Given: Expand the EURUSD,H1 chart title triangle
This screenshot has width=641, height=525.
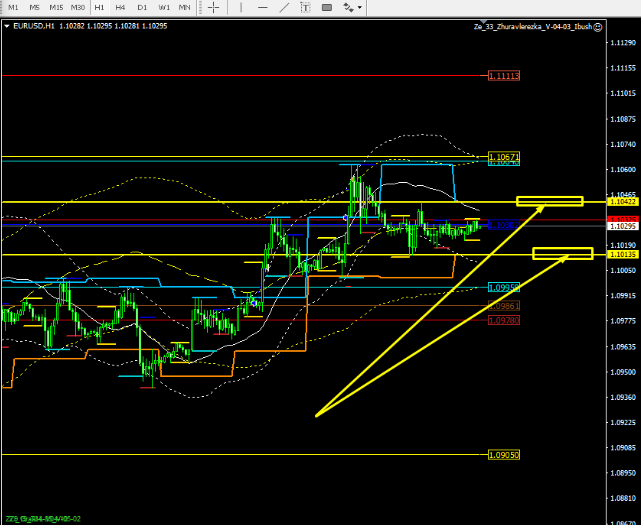Looking at the screenshot, I should click(8, 26).
